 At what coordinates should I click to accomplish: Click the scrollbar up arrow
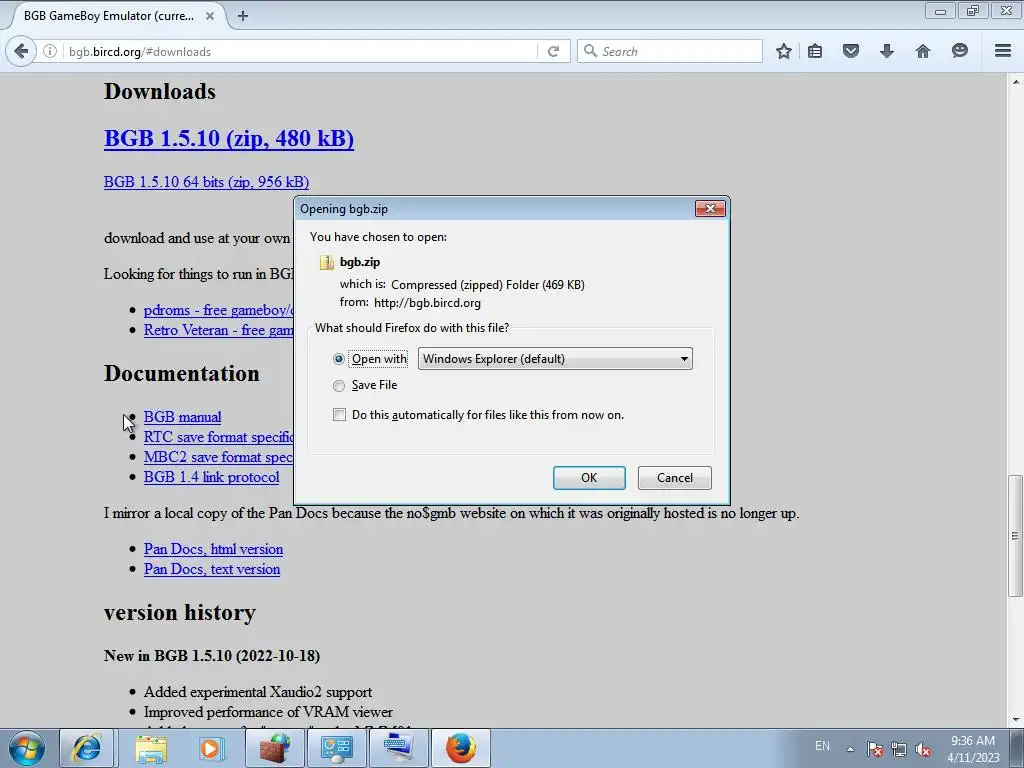[x=1015, y=82]
